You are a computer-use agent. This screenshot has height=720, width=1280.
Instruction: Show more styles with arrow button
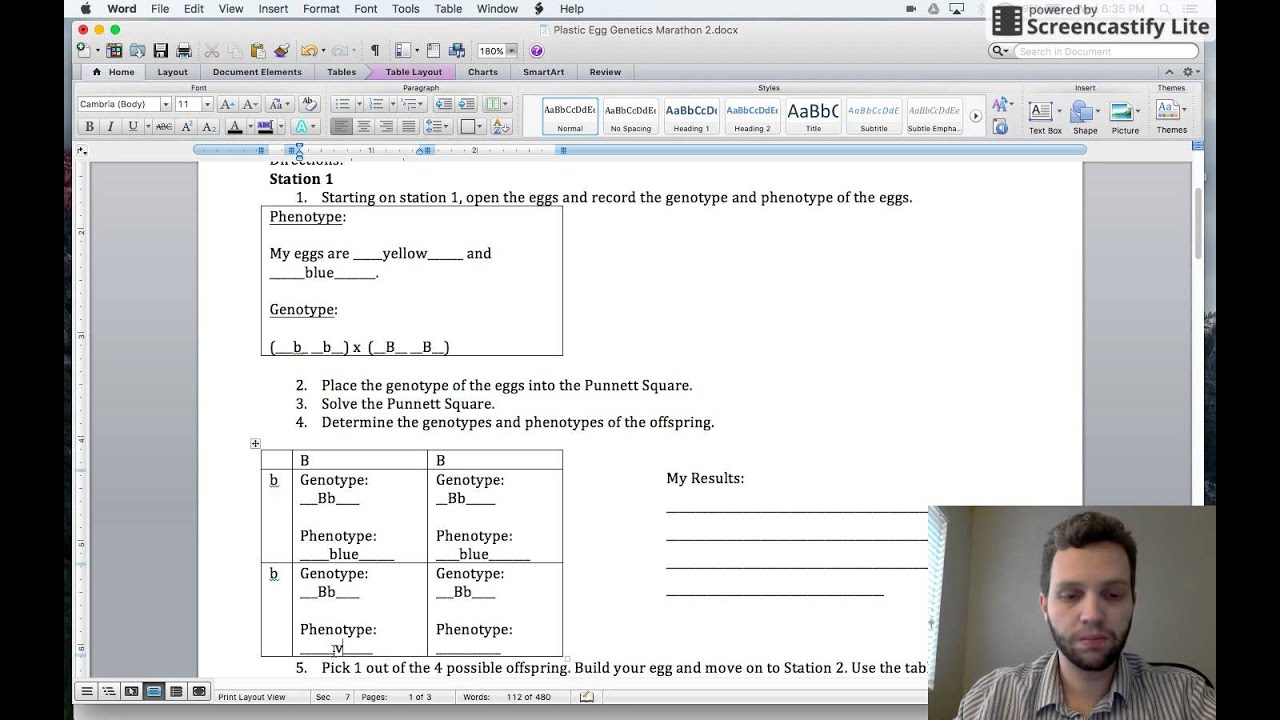[976, 117]
